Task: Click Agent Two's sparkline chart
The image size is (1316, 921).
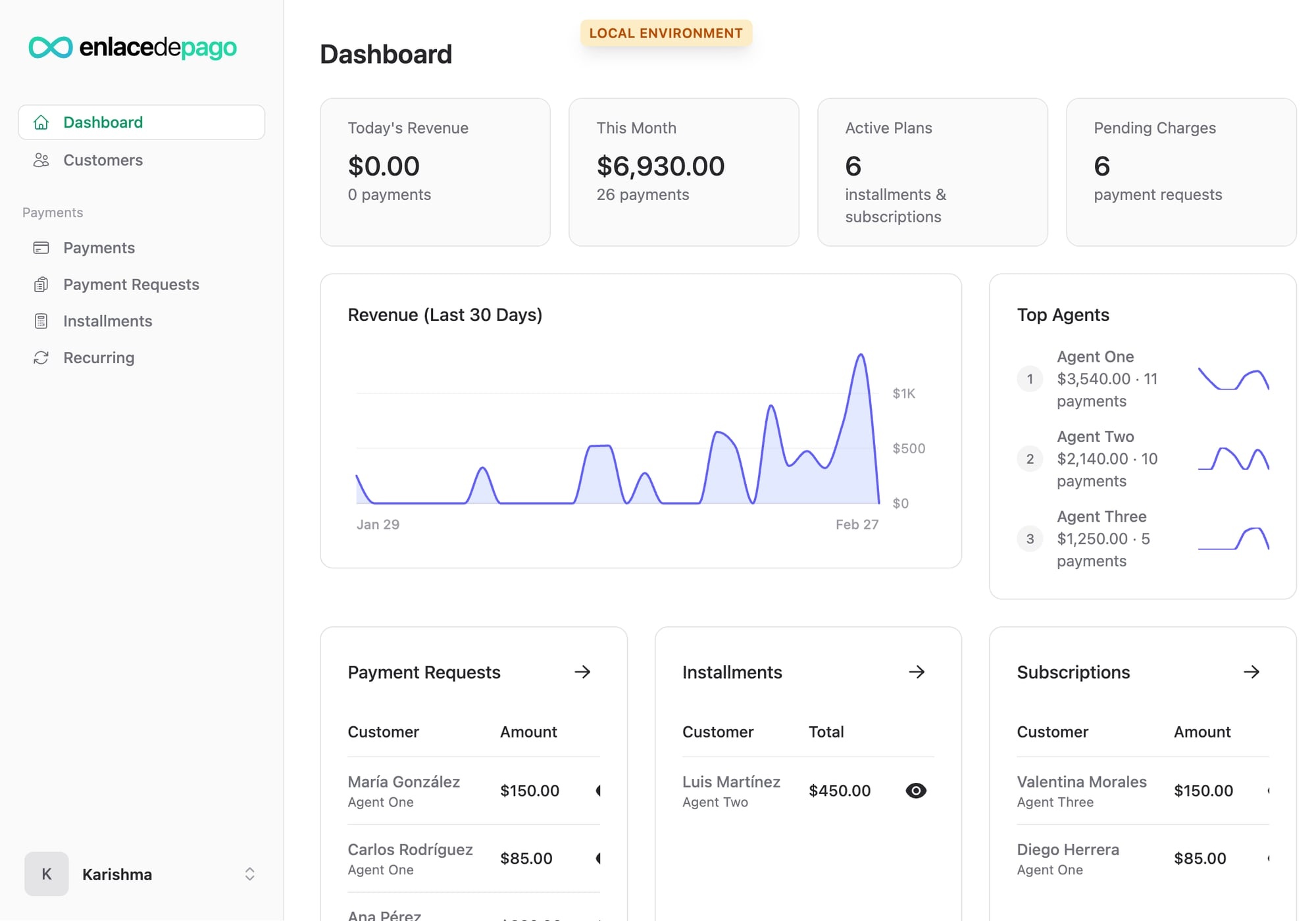Action: pos(1234,459)
